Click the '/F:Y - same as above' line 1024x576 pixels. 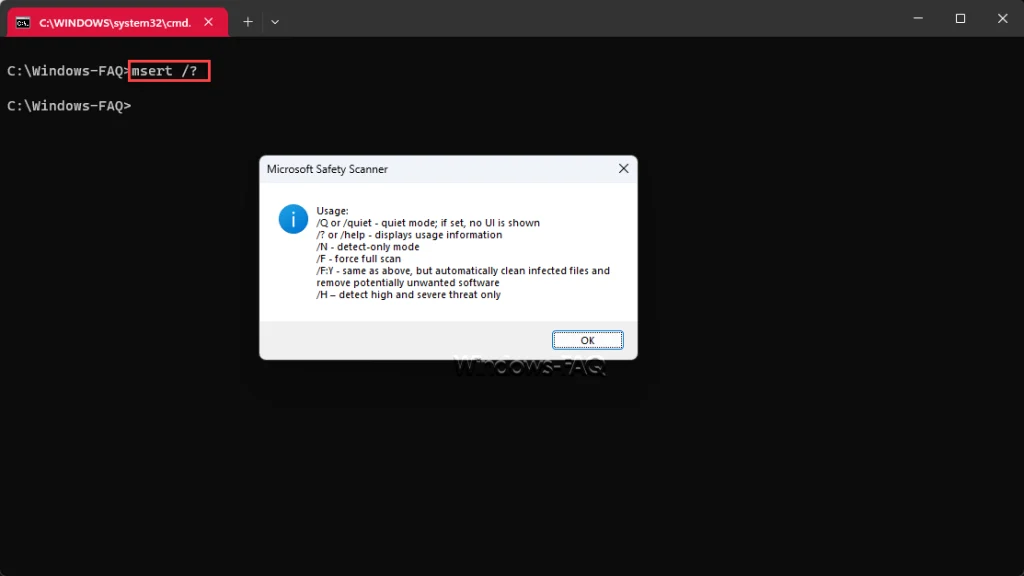pos(463,270)
